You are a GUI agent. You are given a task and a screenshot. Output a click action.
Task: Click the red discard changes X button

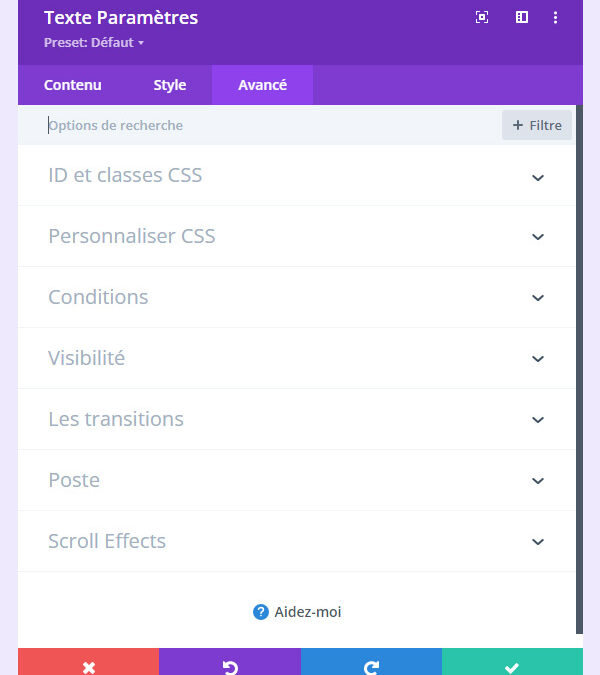click(x=88, y=666)
